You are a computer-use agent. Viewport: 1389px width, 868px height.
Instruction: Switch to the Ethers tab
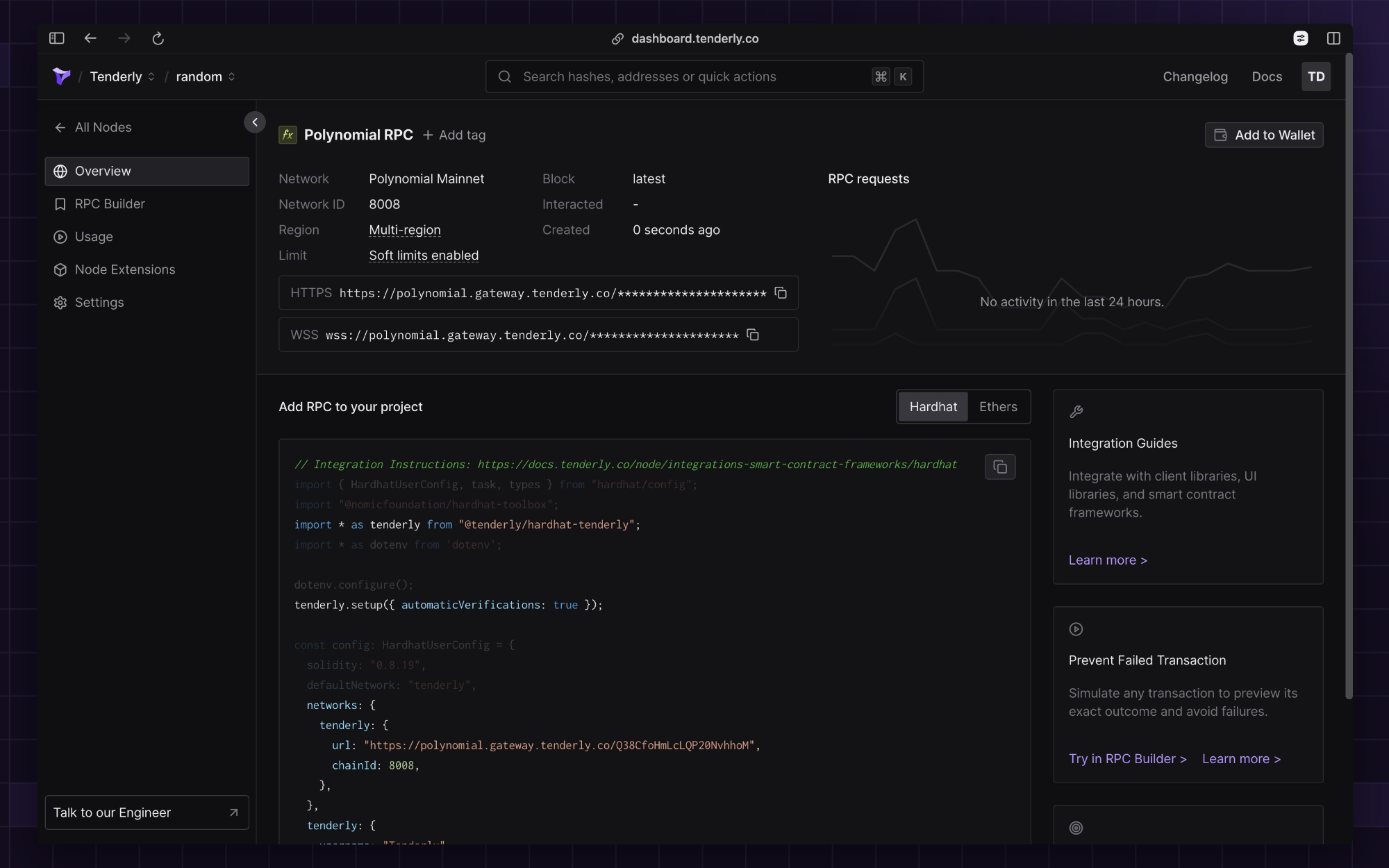tap(998, 406)
